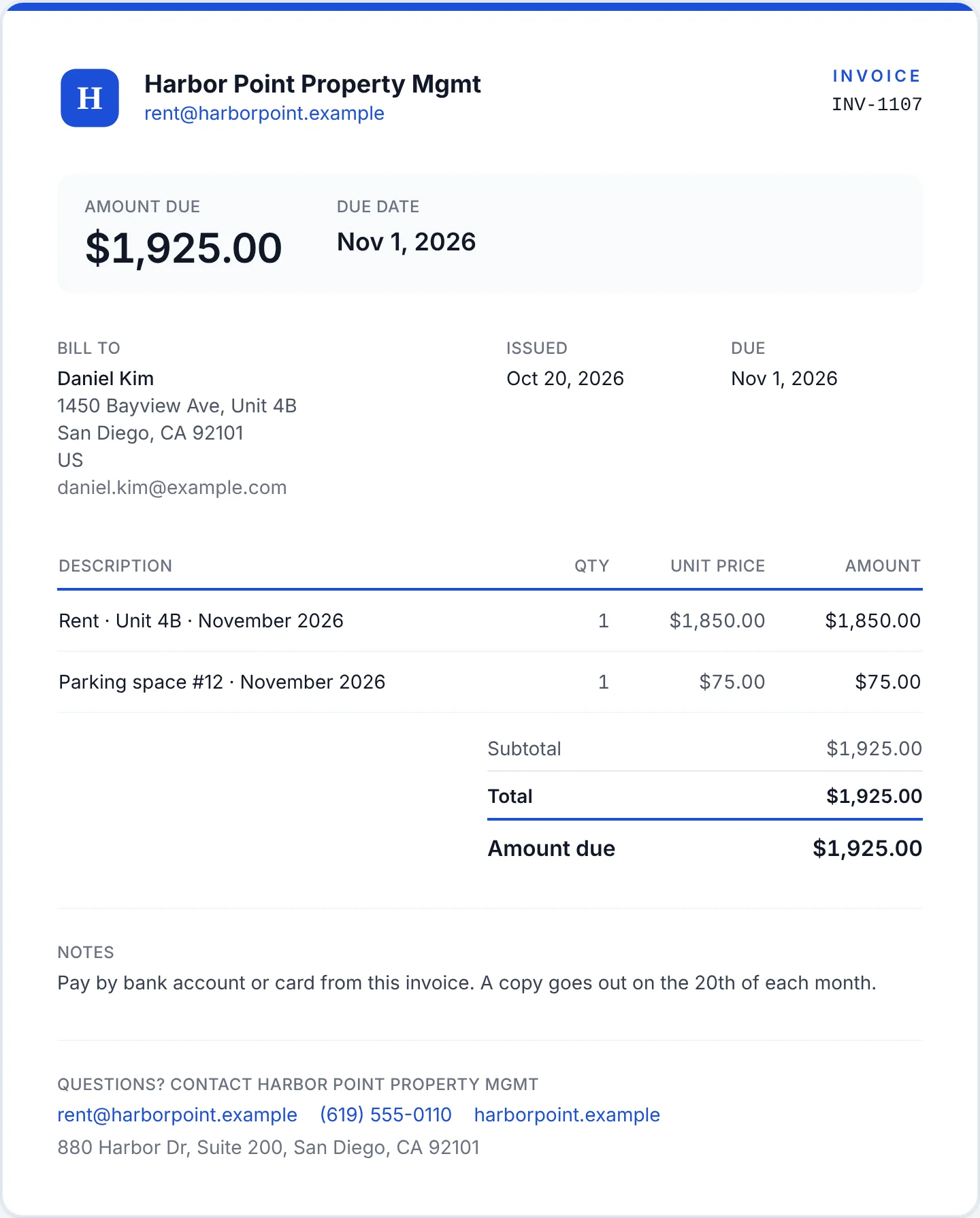Select the Parking space #12 line item
The width and height of the screenshot is (980, 1218).
(490, 682)
